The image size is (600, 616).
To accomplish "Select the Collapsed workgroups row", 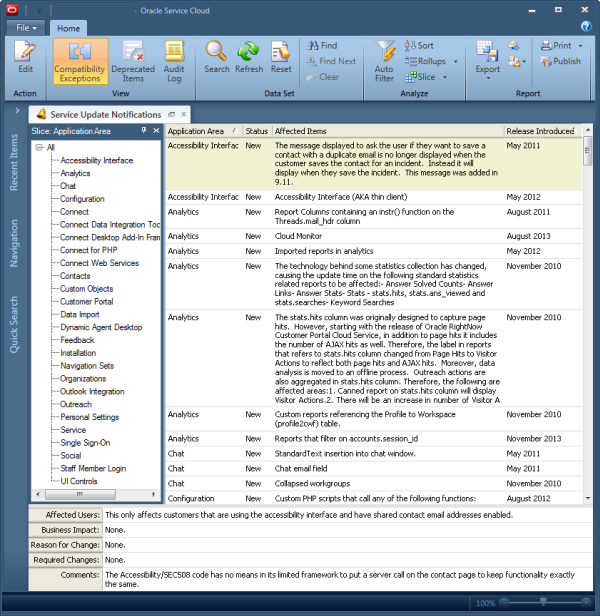I will coord(374,484).
